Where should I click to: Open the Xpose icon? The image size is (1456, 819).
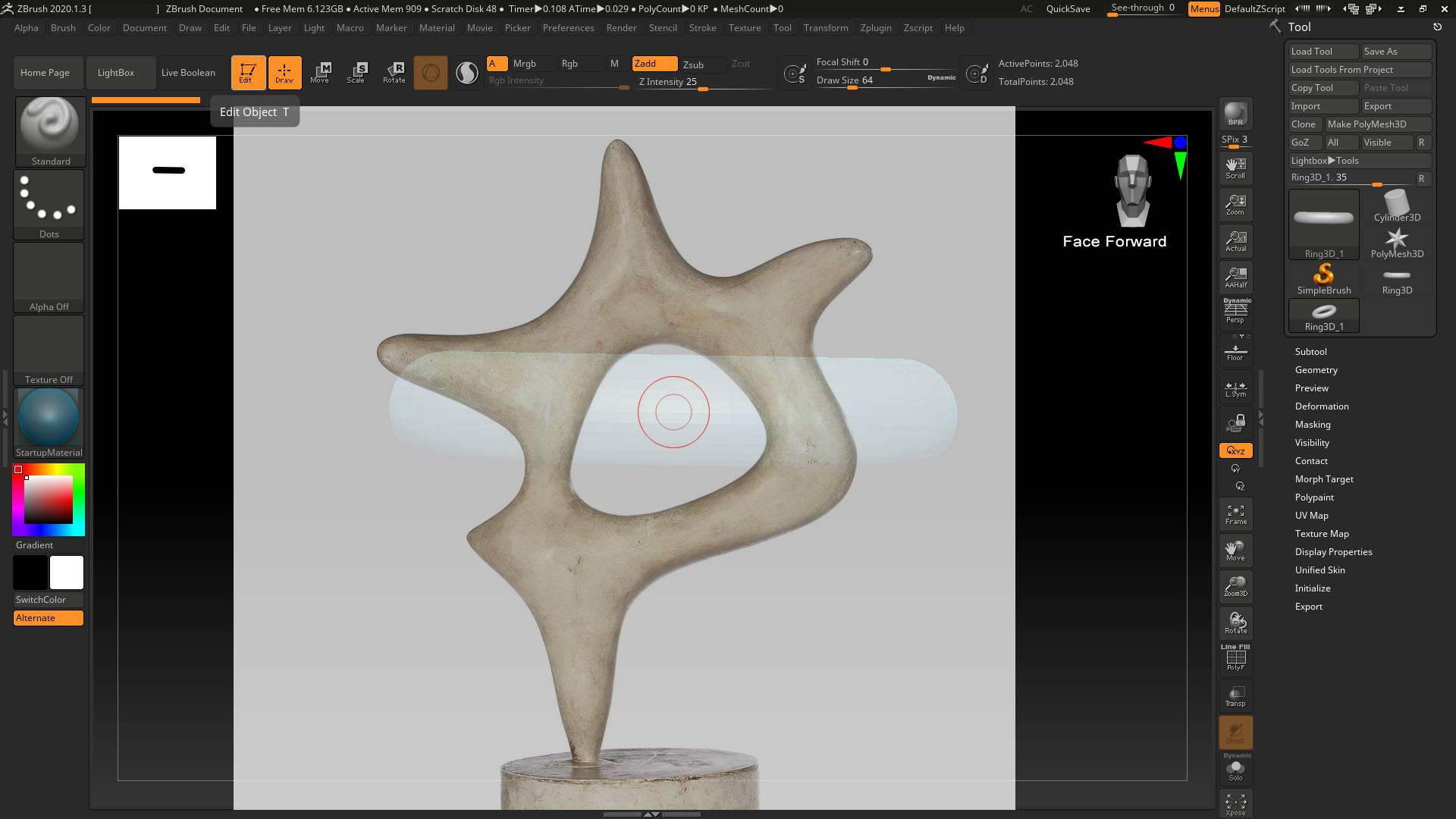coord(1235,804)
